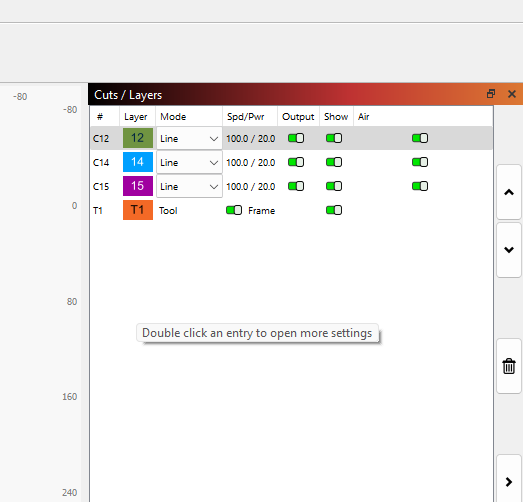Image resolution: width=523 pixels, height=502 pixels.
Task: Move selected layer down with arrow button
Action: 509,250
